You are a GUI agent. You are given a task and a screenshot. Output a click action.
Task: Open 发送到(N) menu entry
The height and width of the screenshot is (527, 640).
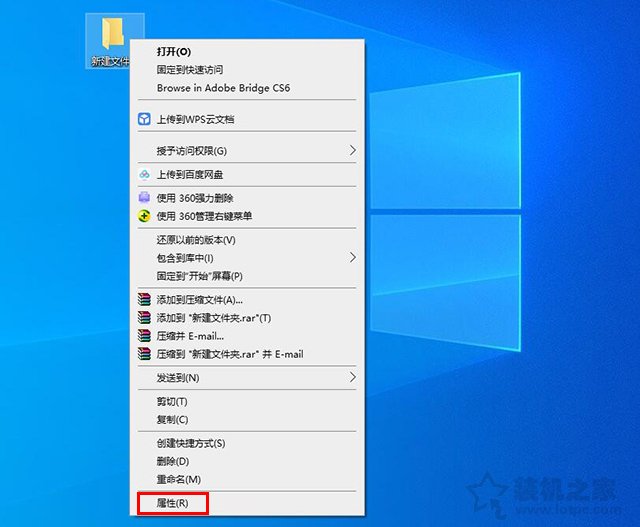[x=247, y=378]
